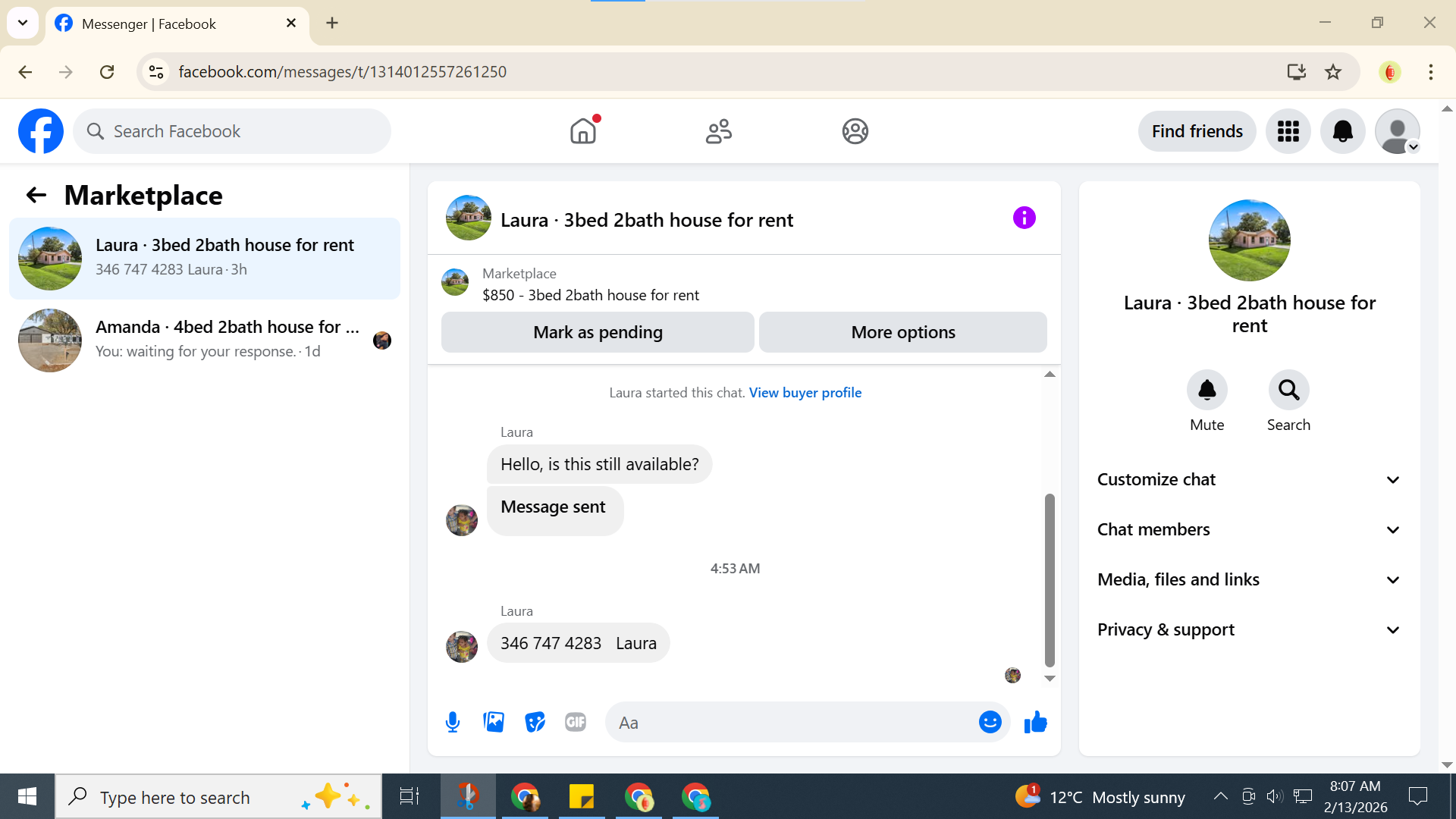
Task: Click the chat scrollbar thumb
Action: [1050, 580]
